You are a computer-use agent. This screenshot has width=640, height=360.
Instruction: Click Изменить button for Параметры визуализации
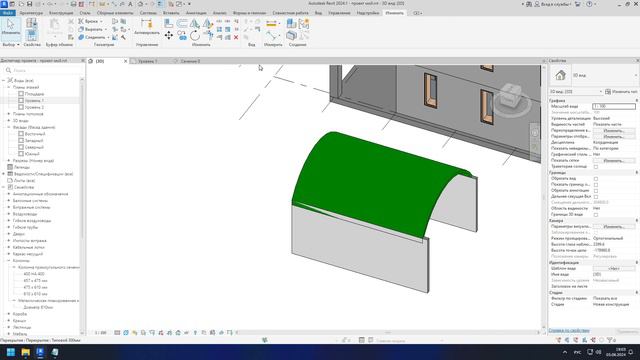pos(613,227)
